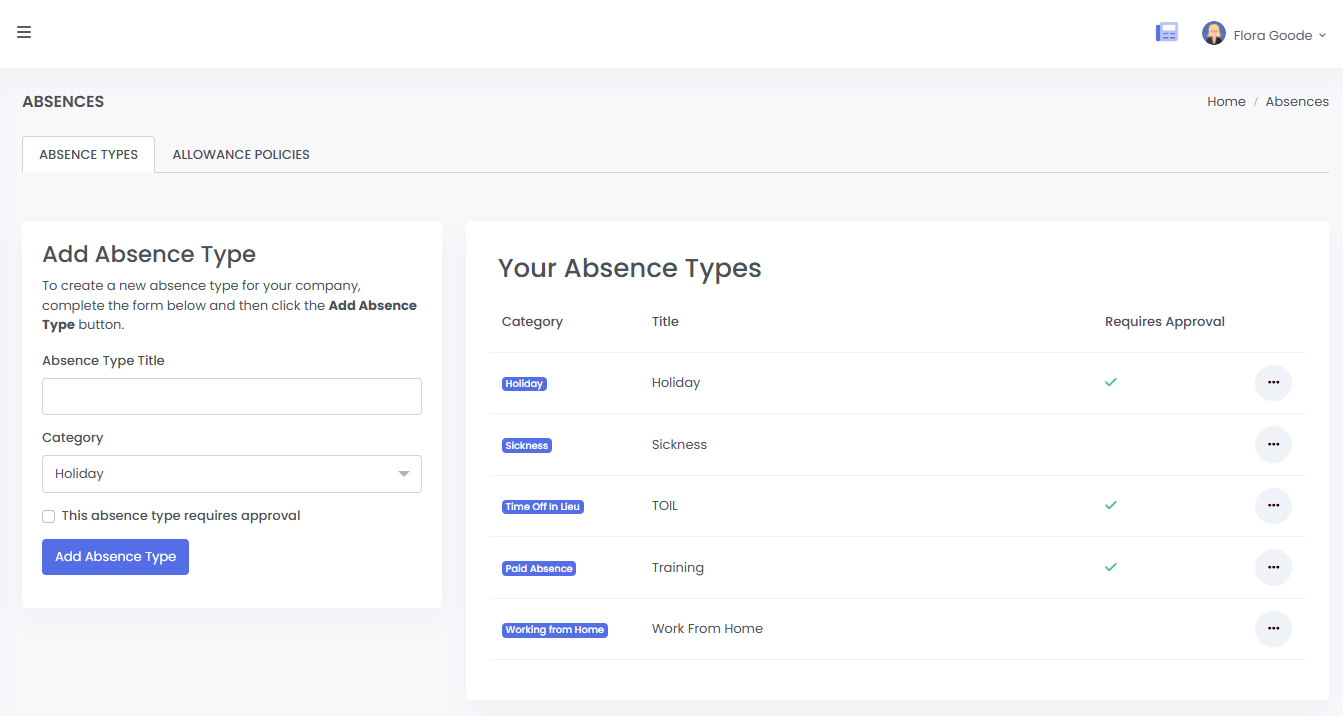Click the Time Off In Lieu category badge
Image resolution: width=1343 pixels, height=716 pixels.
coord(542,507)
